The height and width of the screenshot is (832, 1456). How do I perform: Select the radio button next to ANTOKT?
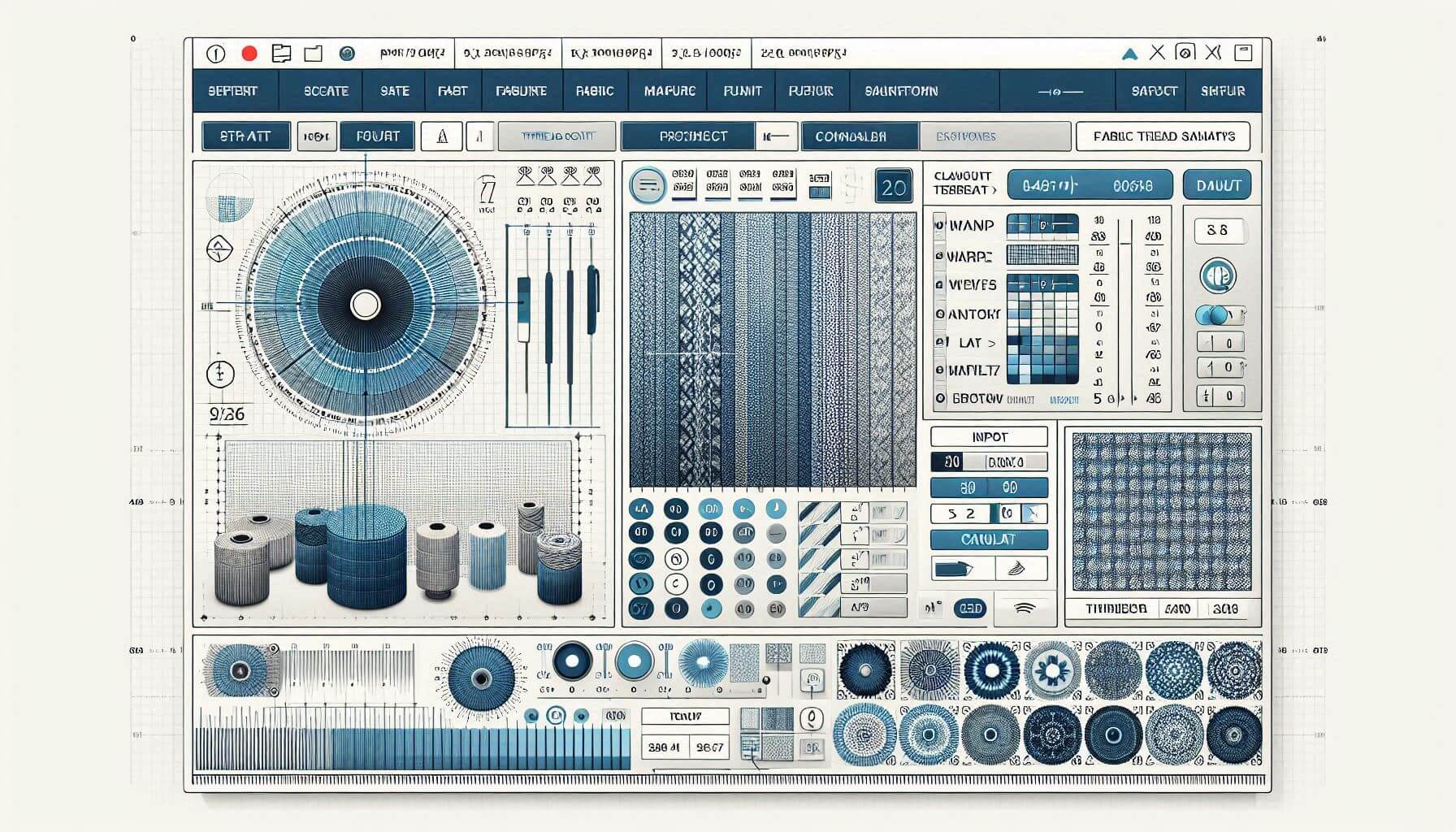940,314
